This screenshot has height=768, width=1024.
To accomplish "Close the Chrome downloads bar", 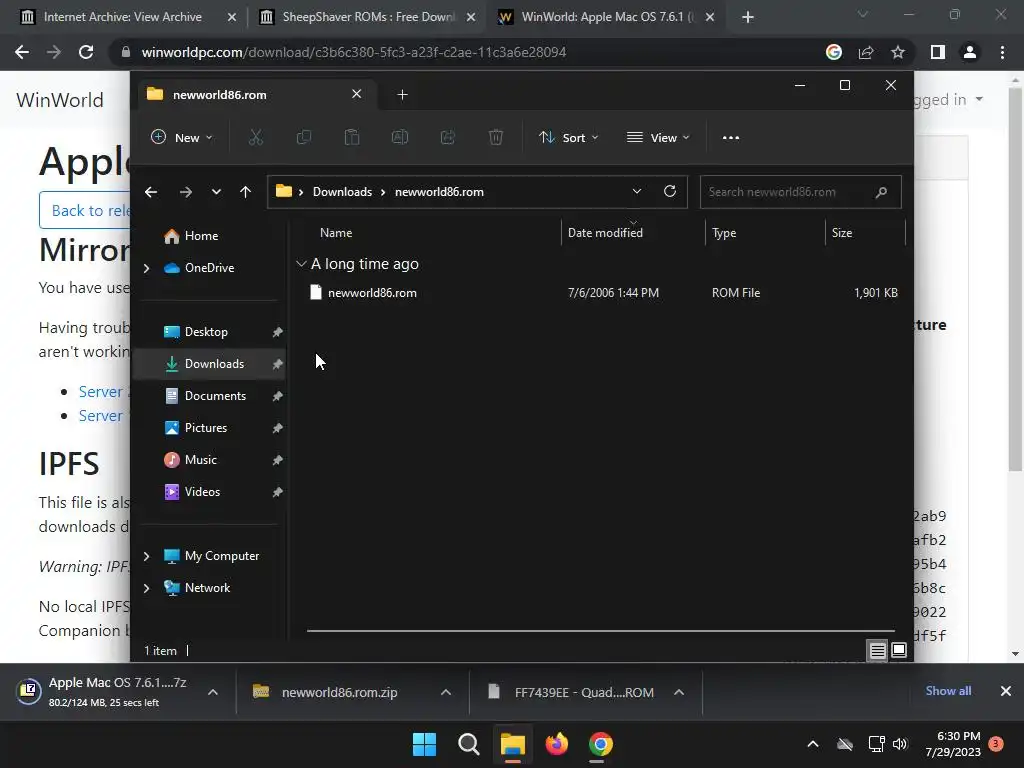I will 1006,691.
